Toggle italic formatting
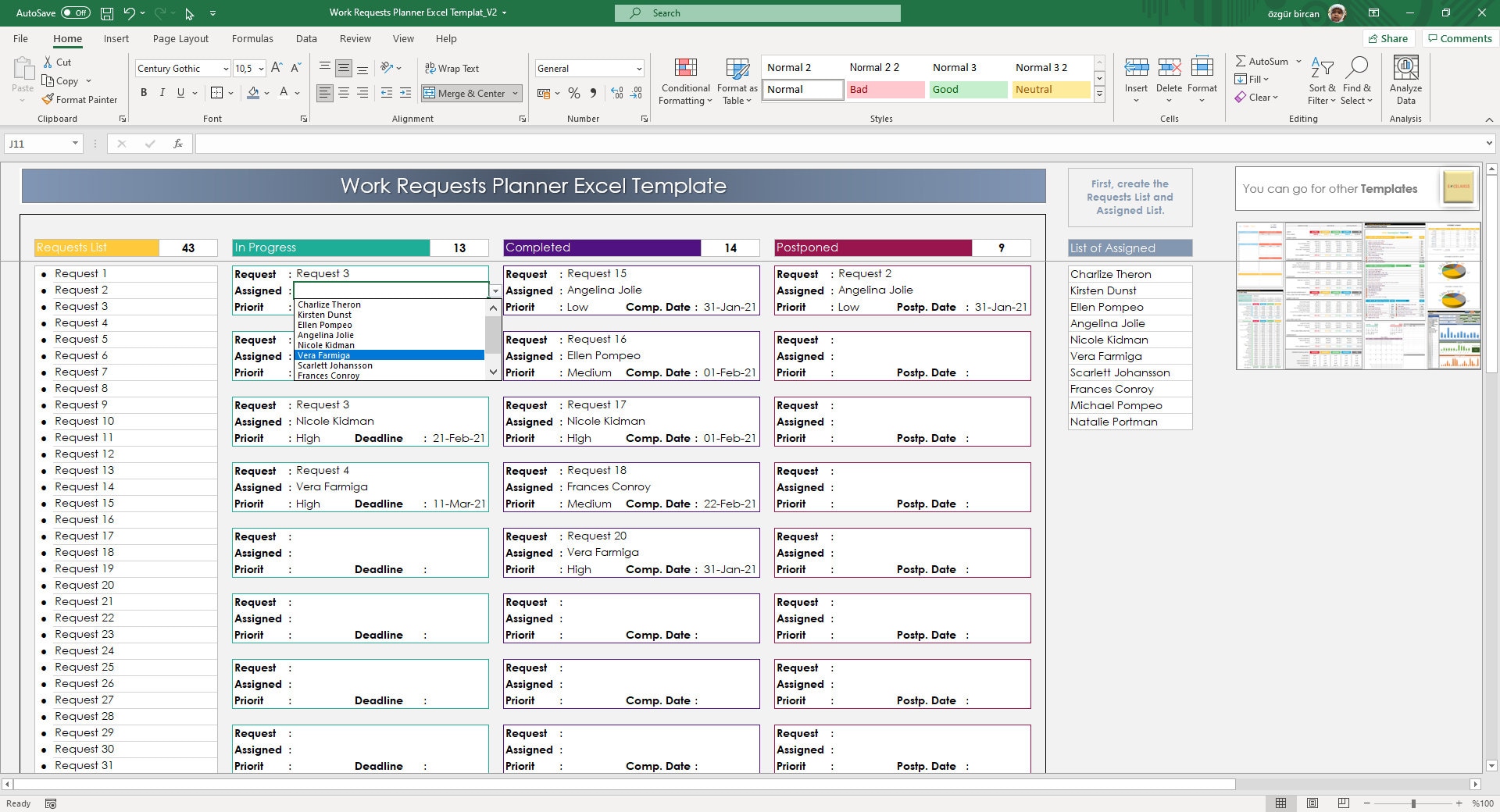The height and width of the screenshot is (812, 1500). (x=162, y=92)
